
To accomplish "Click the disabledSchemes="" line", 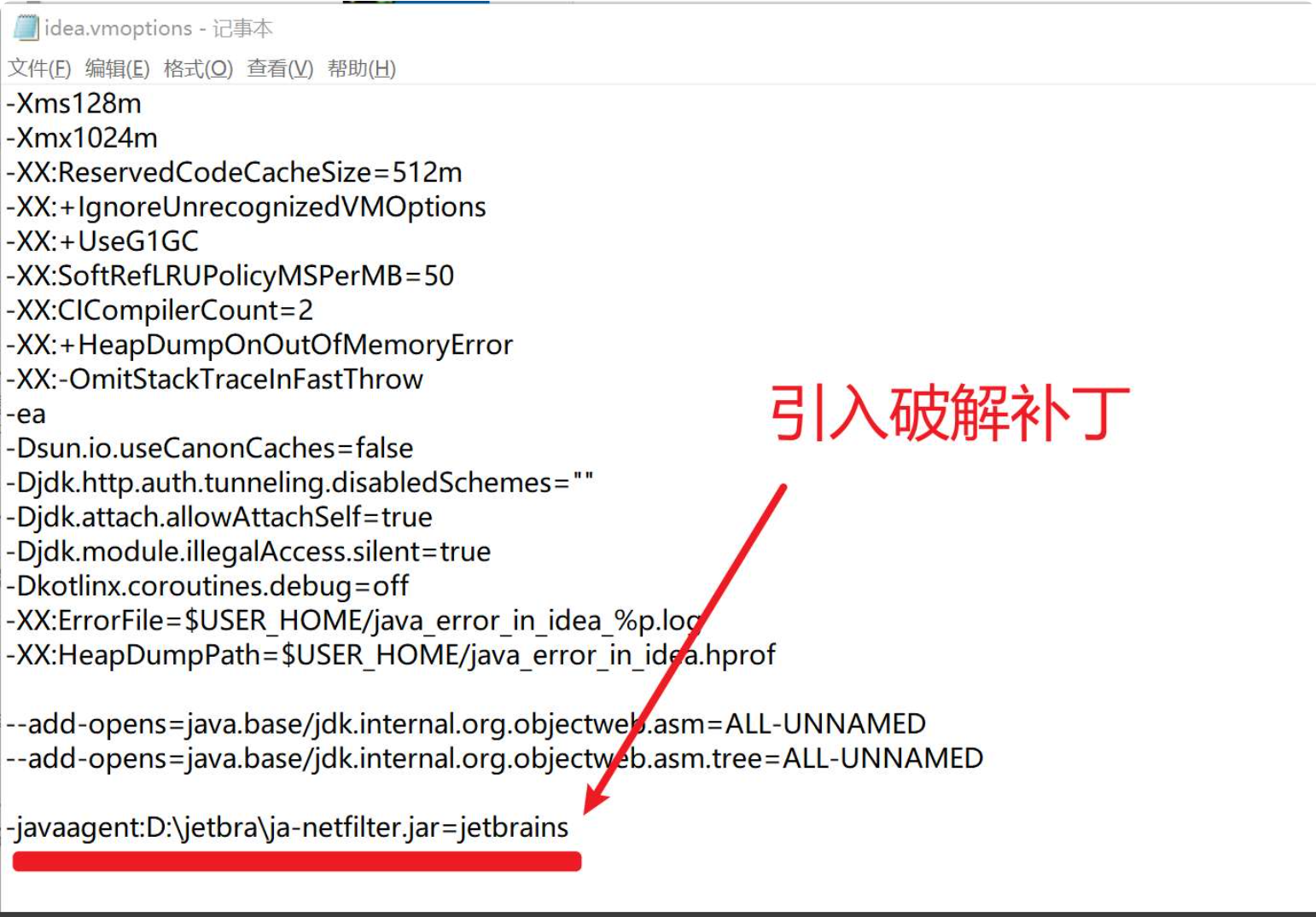I will [300, 483].
